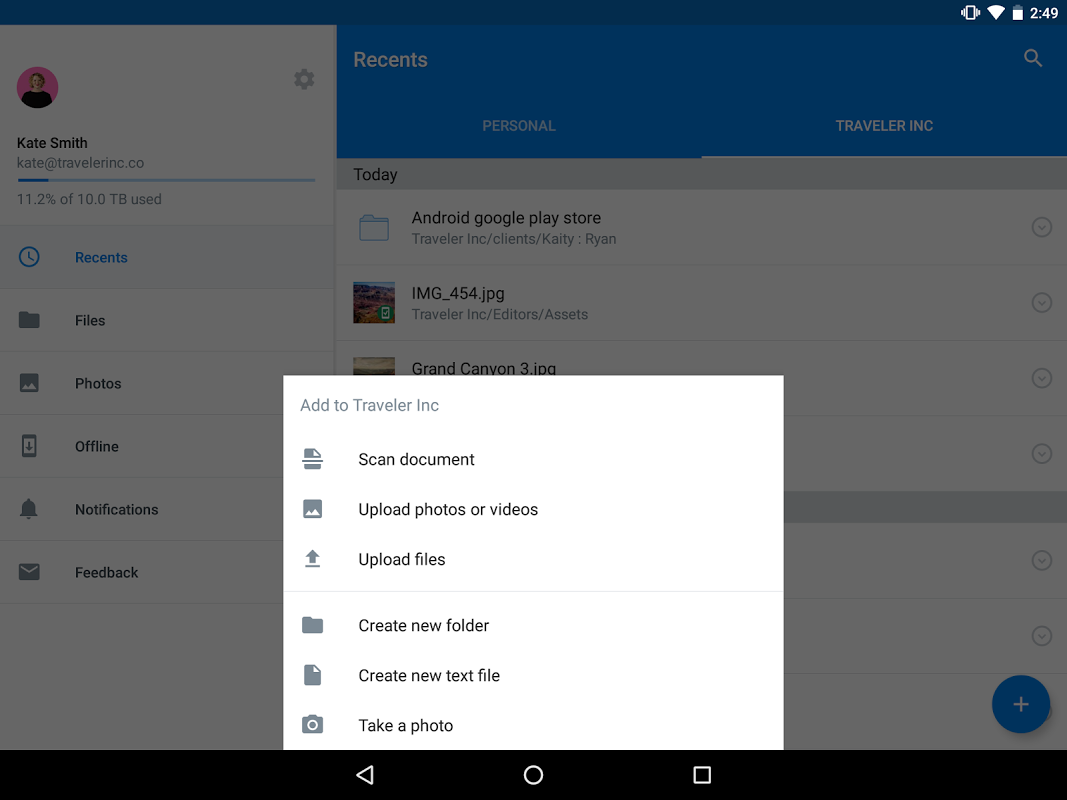
Task: Open the IMG_454.jpg thumbnail
Action: coord(374,303)
